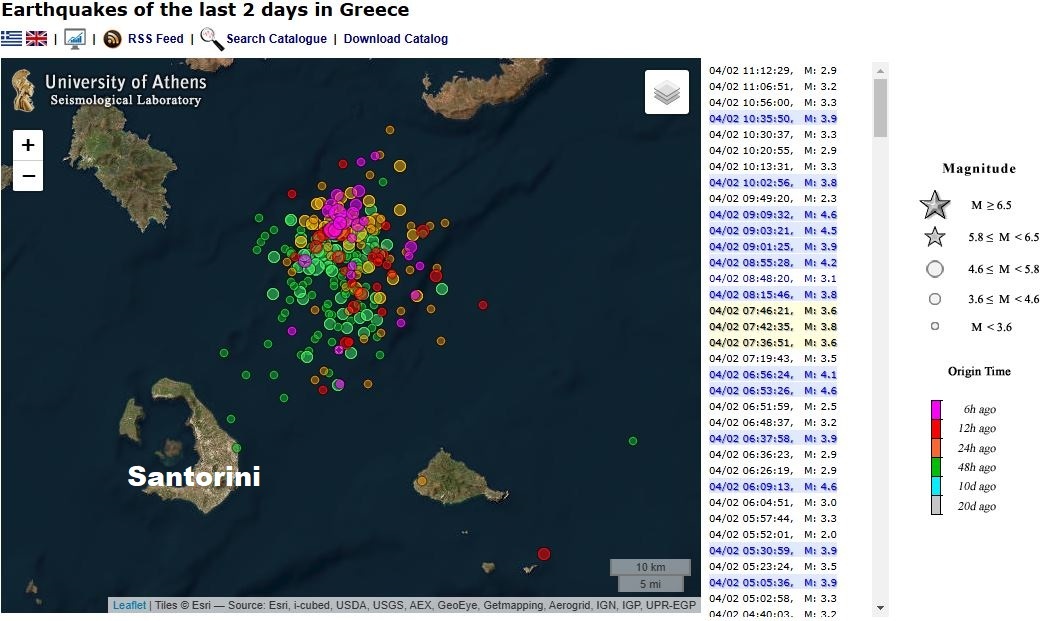The height and width of the screenshot is (621, 1049).
Task: Click the orange RSS feed icon
Action: pyautogui.click(x=113, y=39)
